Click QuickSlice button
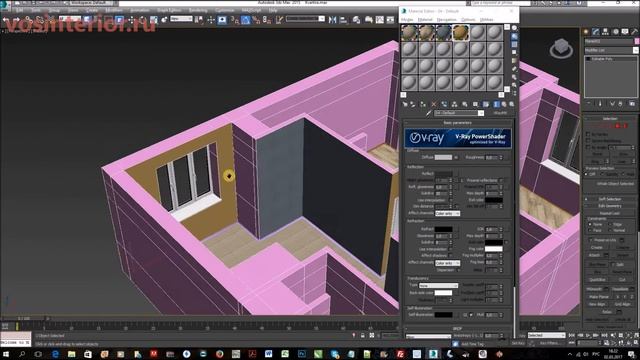640x360 pixels. [x=597, y=280]
